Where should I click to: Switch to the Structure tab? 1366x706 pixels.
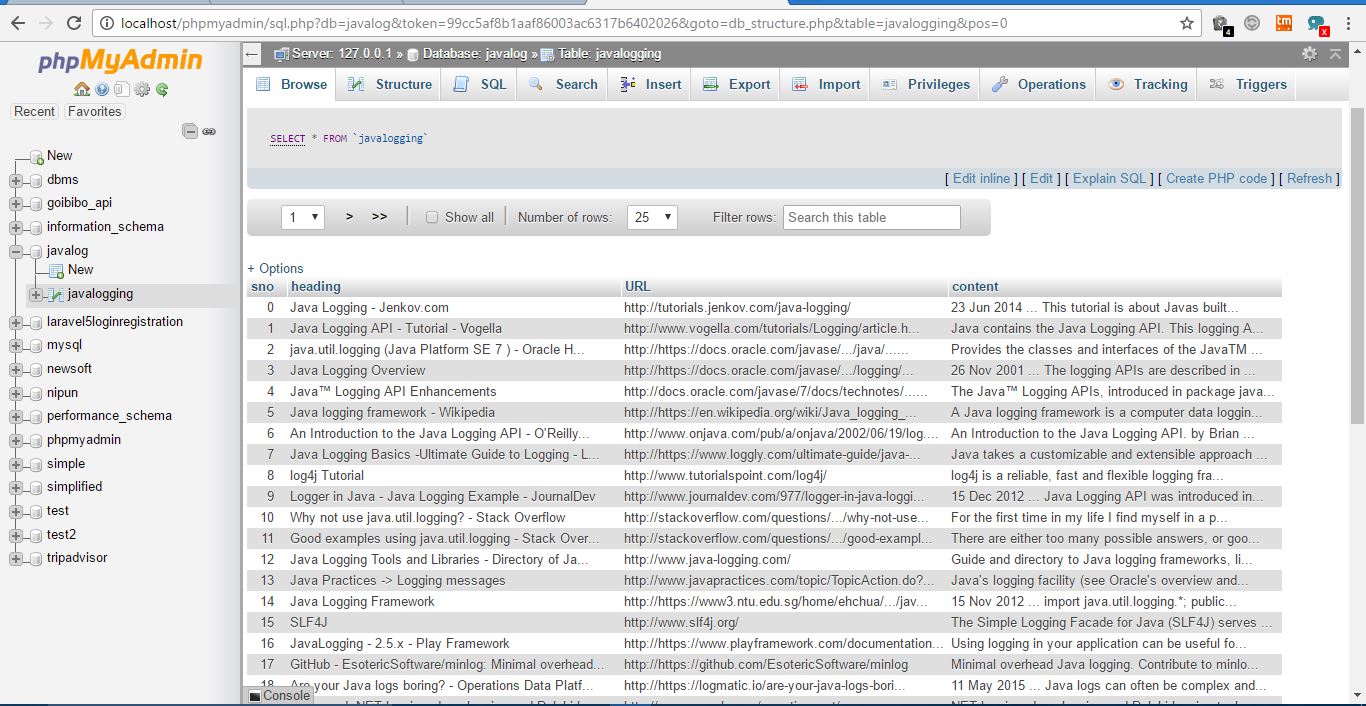tap(390, 84)
